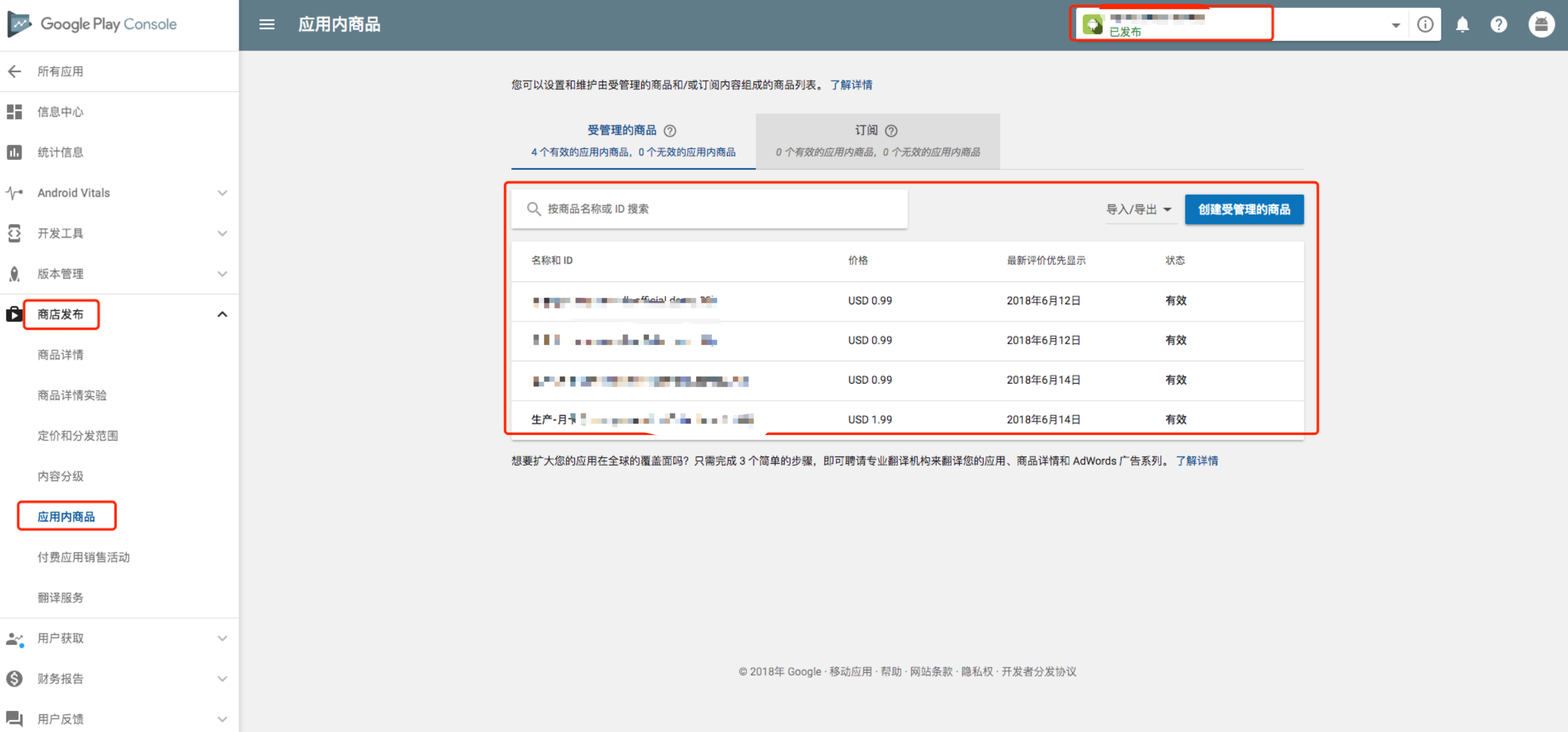Expand the 财务报告 section

222,678
